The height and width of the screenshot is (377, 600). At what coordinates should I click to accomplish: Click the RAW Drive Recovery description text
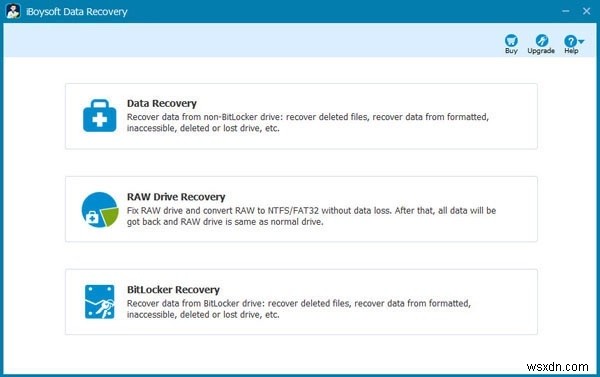pyautogui.click(x=311, y=216)
